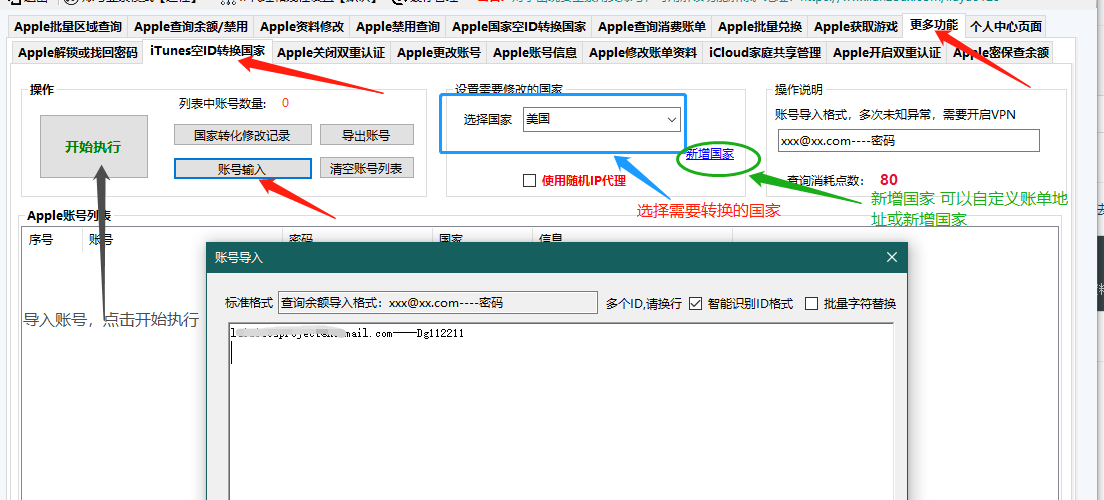This screenshot has width=1104, height=500.
Task: Click the 新增国家 link
Action: click(710, 154)
